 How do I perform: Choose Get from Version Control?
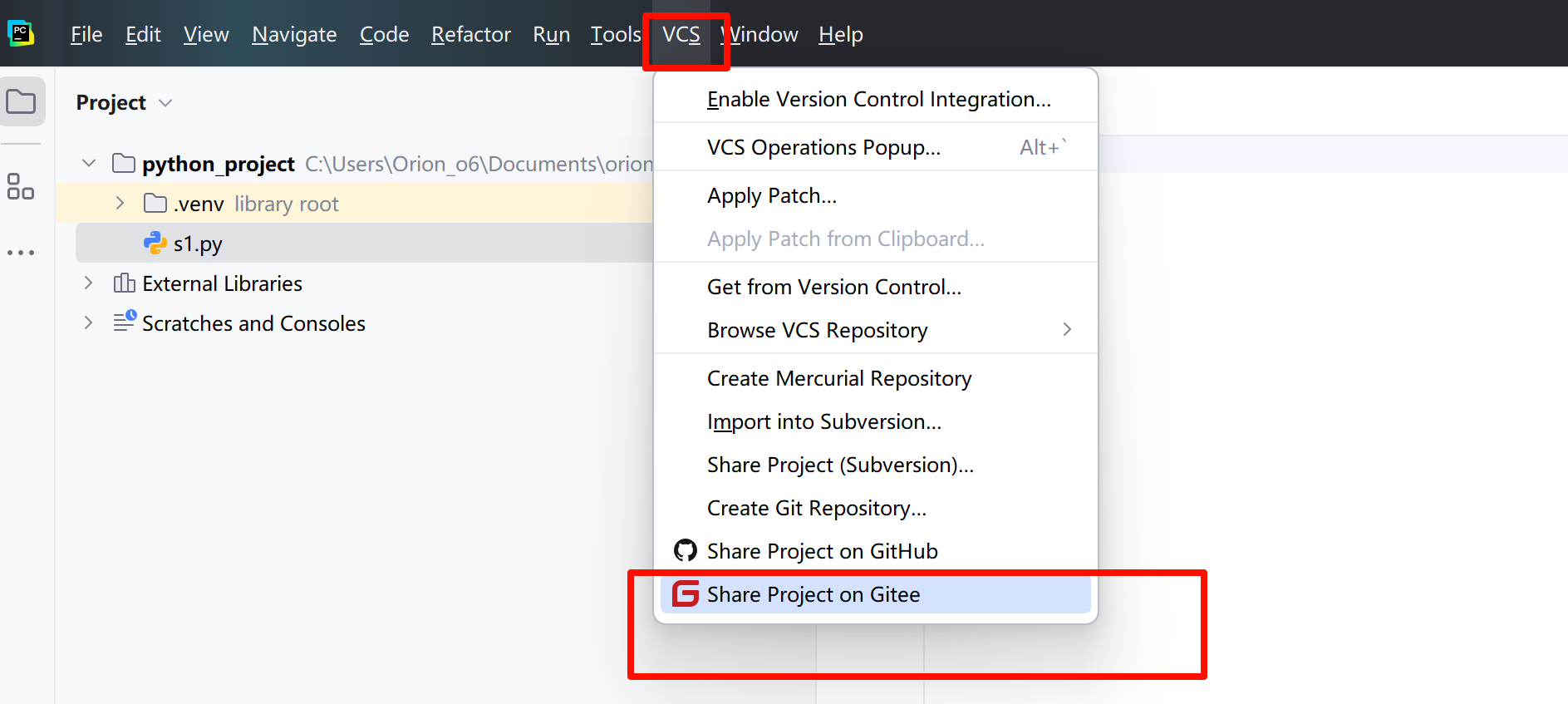[x=876, y=287]
